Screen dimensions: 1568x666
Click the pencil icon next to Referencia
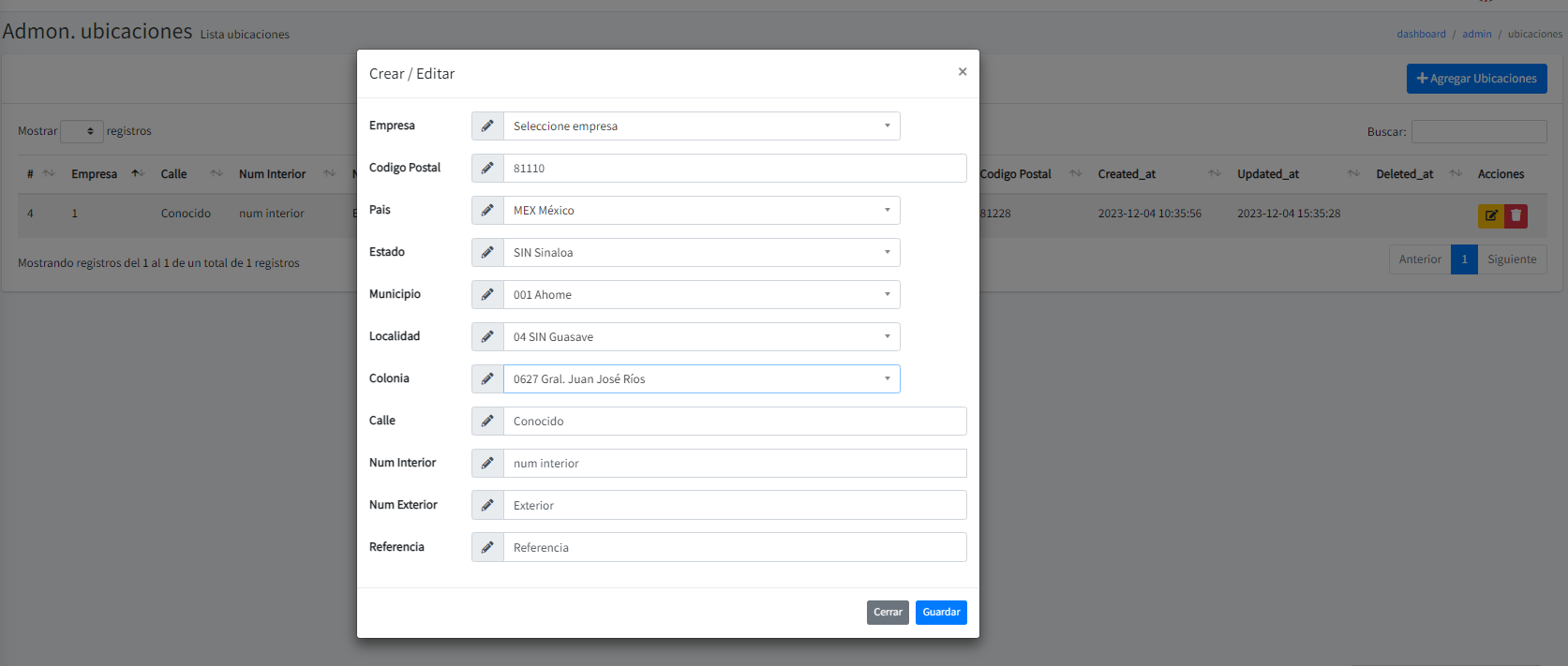pos(487,548)
